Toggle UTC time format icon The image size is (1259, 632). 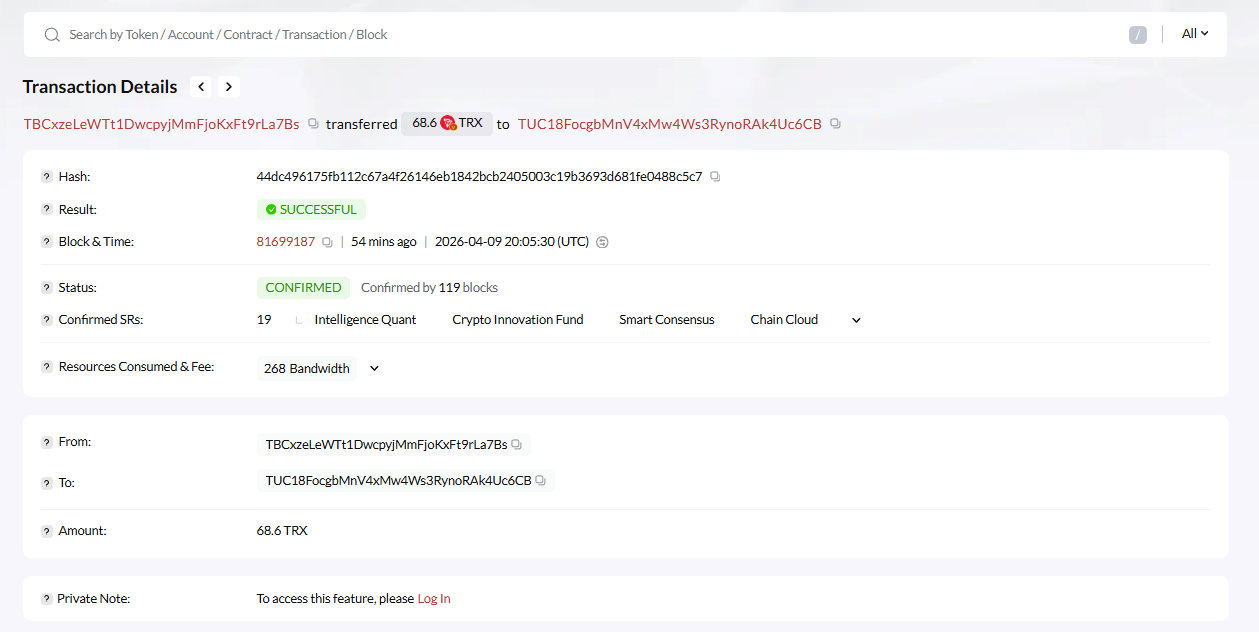pos(602,242)
